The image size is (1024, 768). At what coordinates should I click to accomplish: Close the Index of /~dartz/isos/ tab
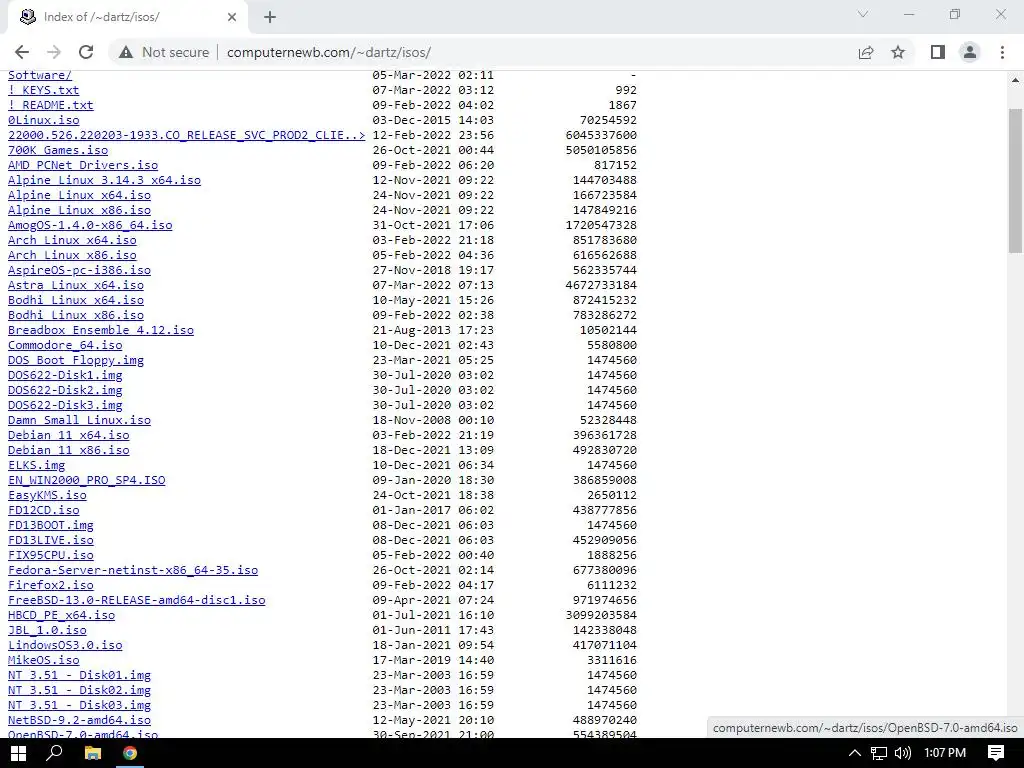click(x=232, y=17)
